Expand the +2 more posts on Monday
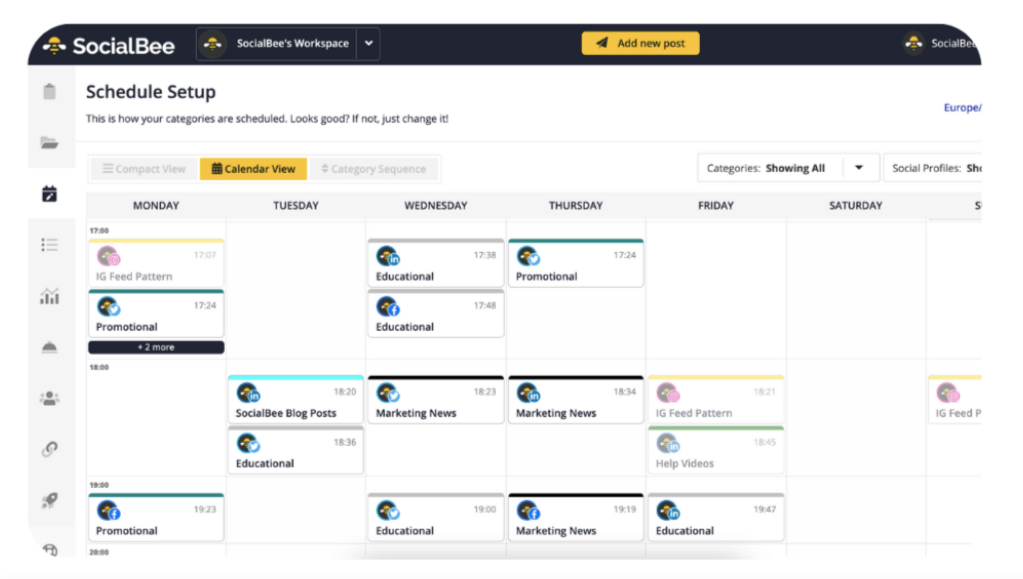1023x579 pixels. tap(156, 347)
